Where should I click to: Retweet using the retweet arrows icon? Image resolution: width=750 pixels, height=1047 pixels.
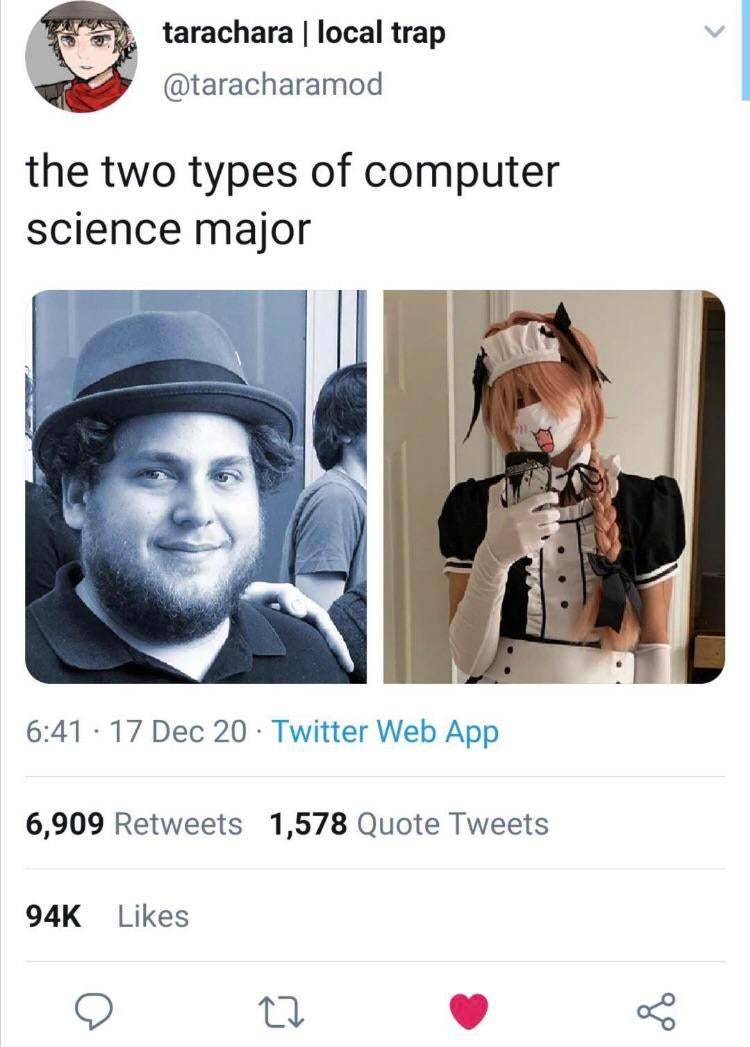point(281,1010)
